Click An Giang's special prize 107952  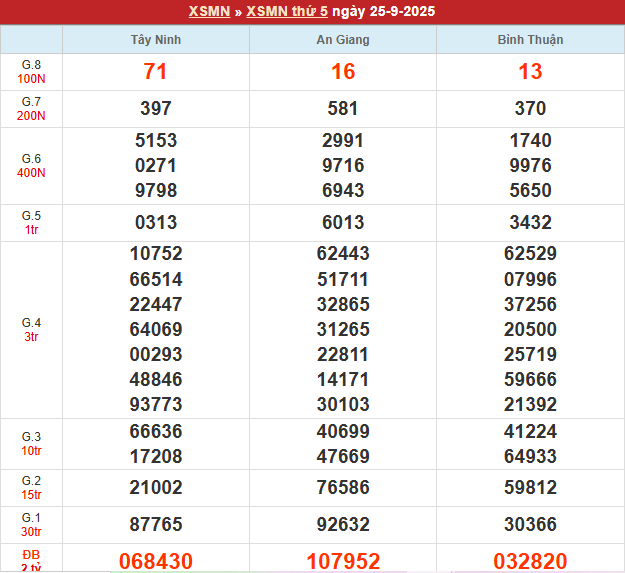tap(343, 561)
